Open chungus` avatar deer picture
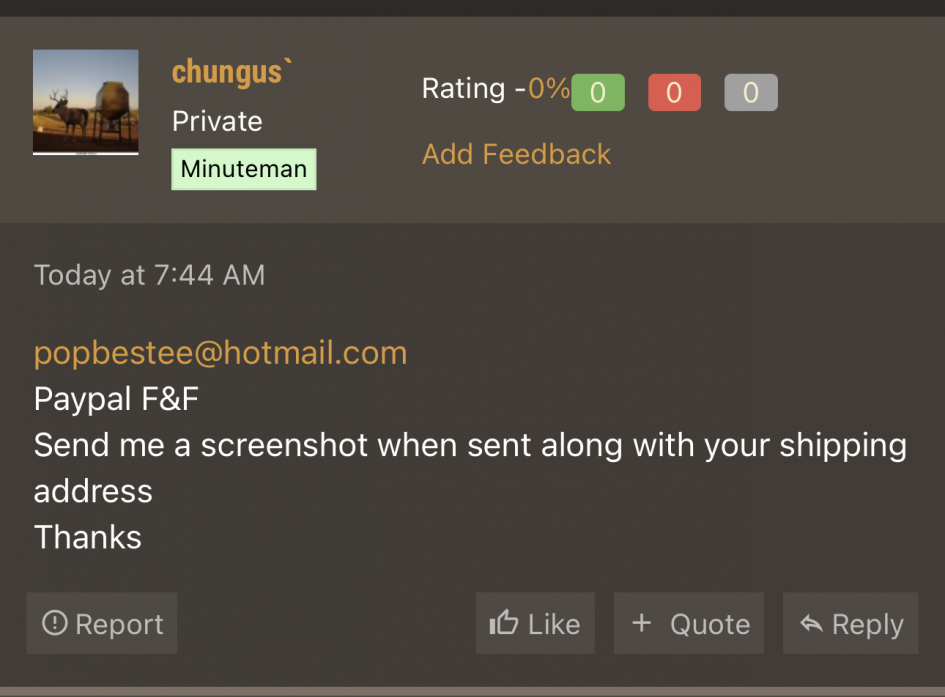This screenshot has width=945, height=697. point(86,101)
